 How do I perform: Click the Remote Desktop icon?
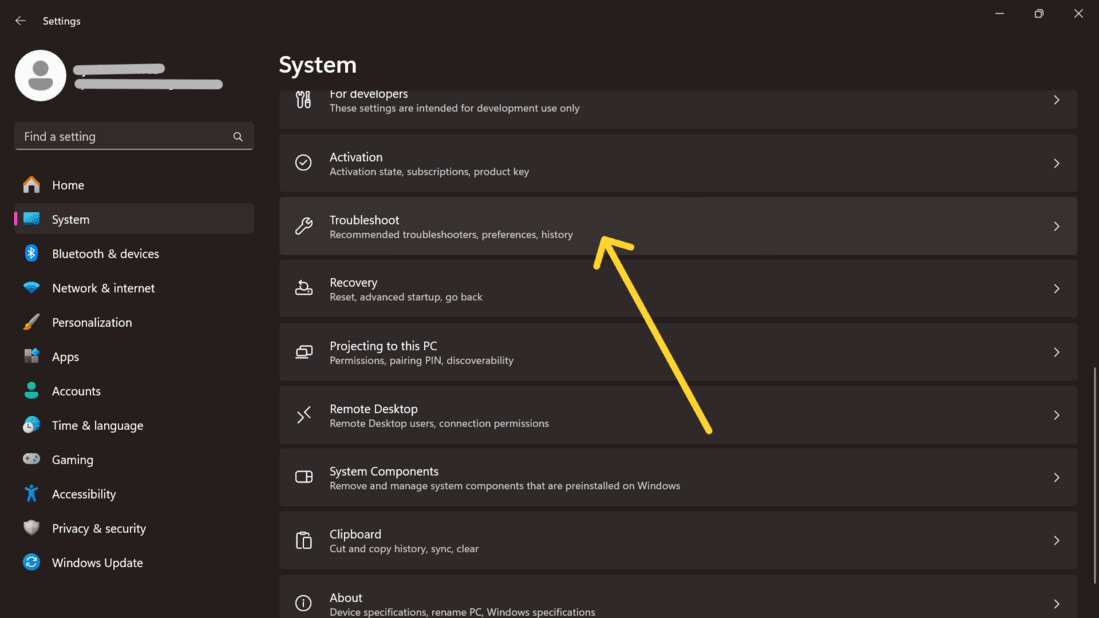(x=304, y=415)
